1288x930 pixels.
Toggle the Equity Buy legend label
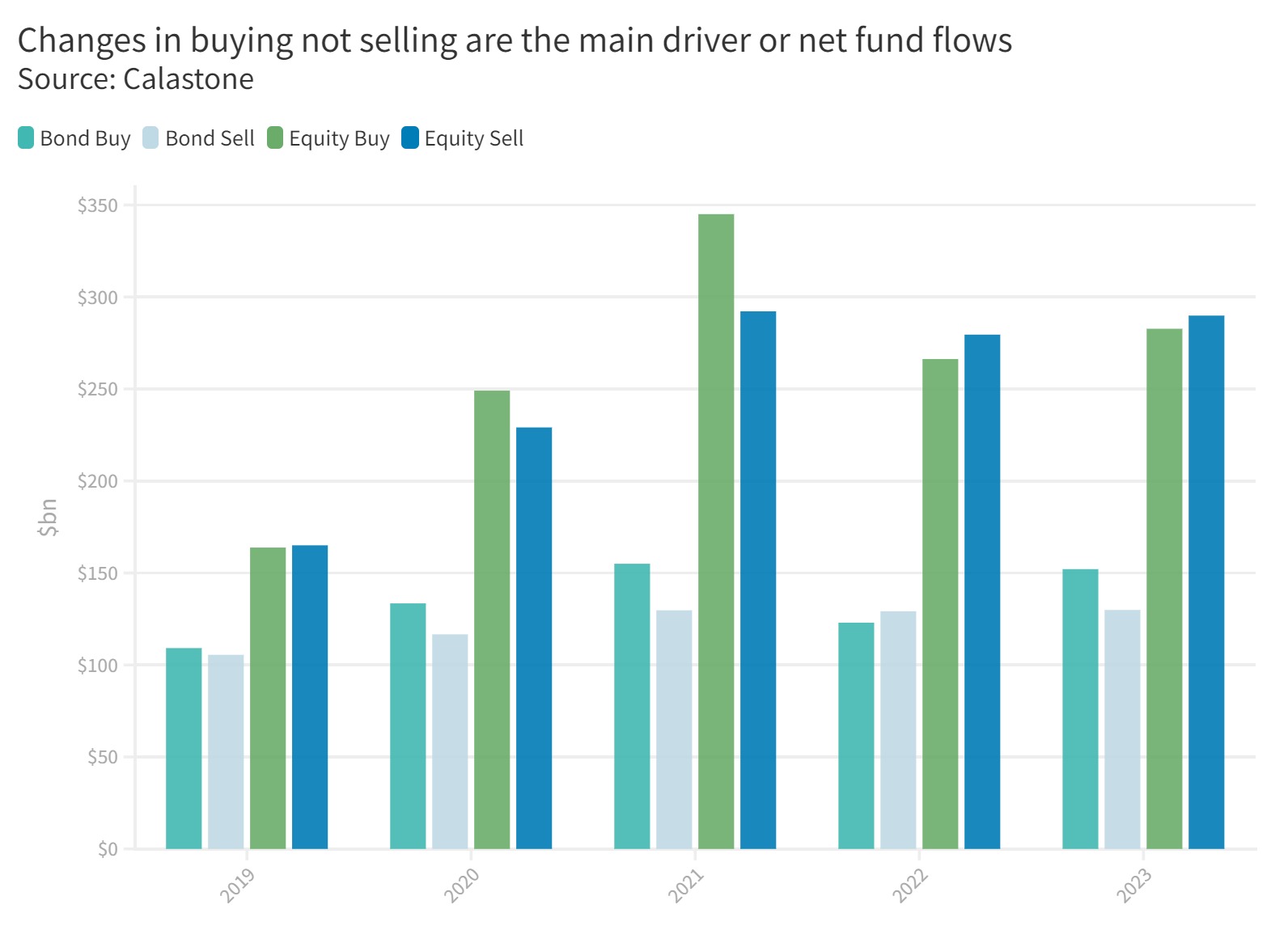pyautogui.click(x=339, y=138)
